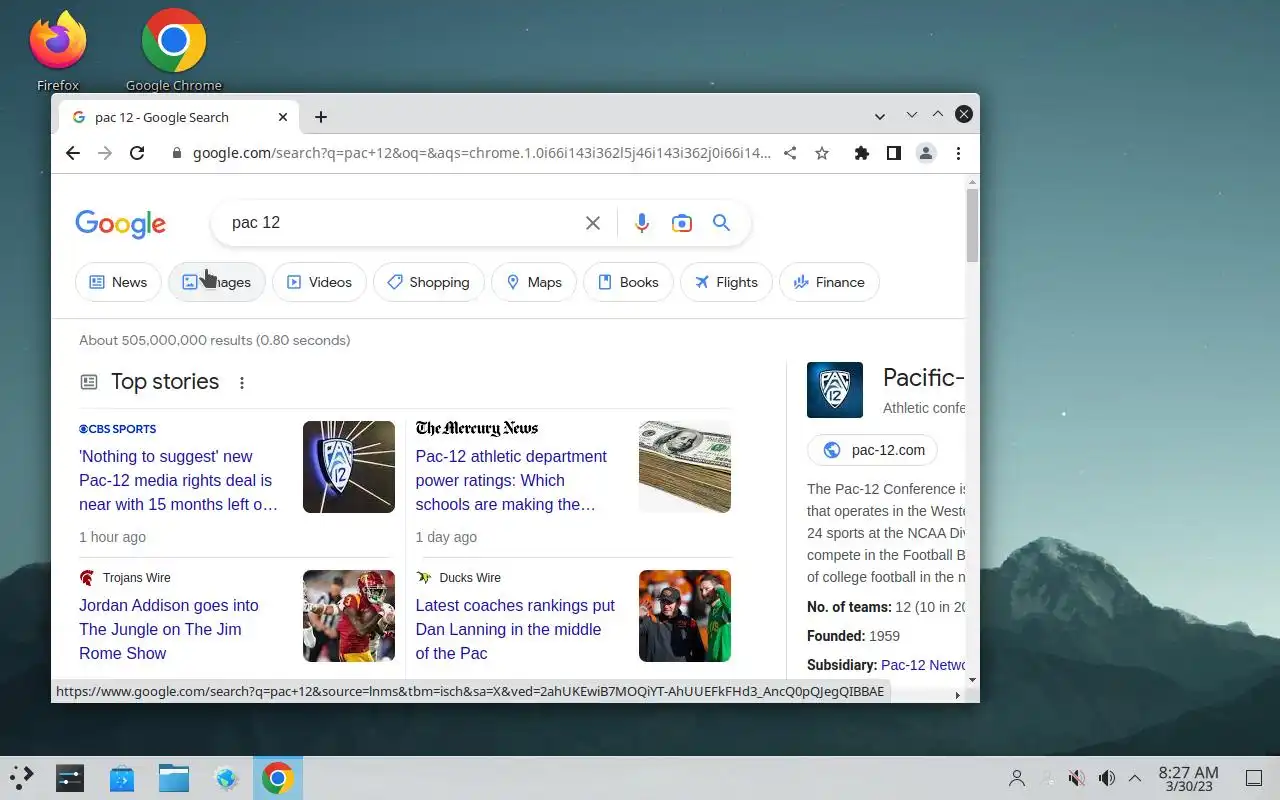
Task: Click the page's vertical scrollbar thumb
Action: [x=972, y=226]
